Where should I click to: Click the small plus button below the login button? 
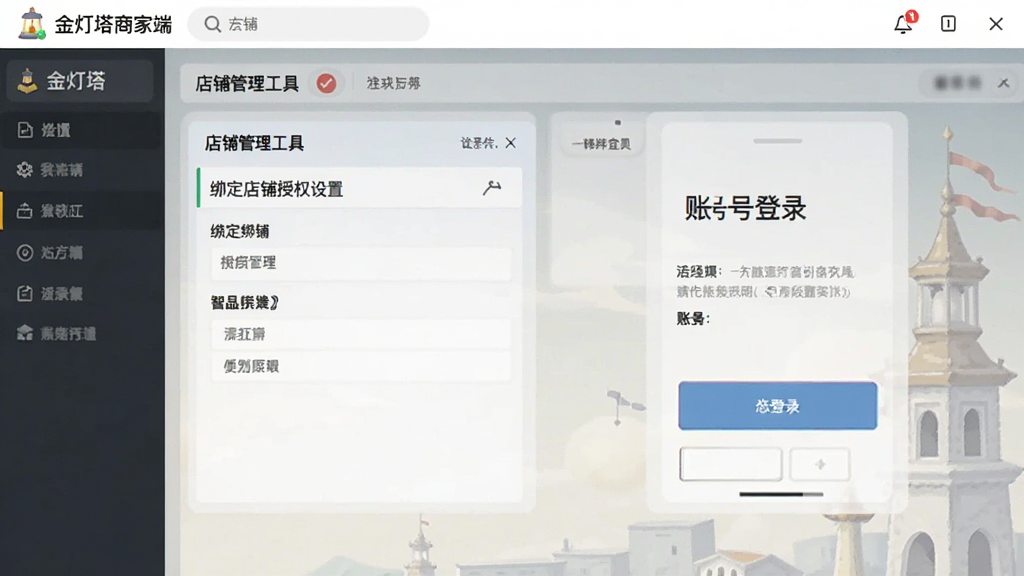pos(820,464)
